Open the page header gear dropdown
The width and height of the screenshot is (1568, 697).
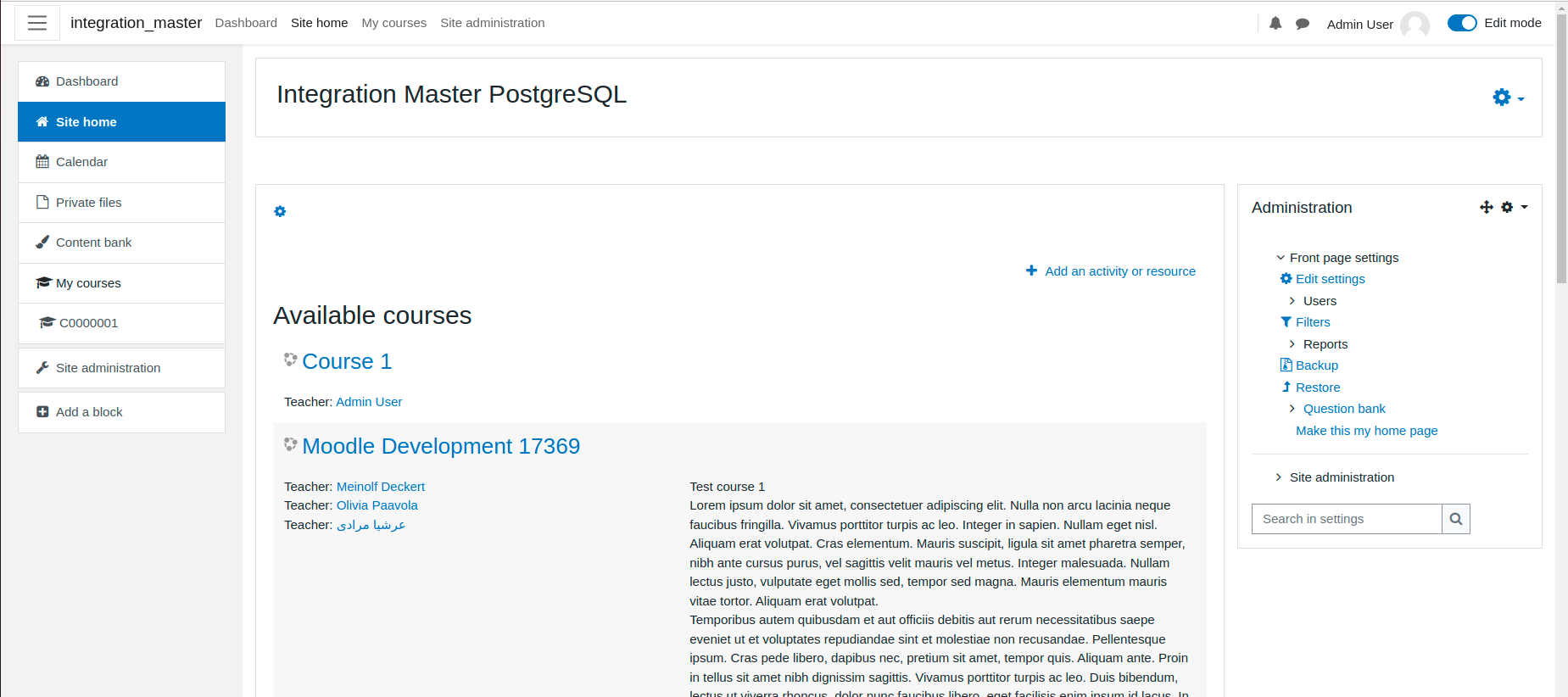click(x=1509, y=98)
